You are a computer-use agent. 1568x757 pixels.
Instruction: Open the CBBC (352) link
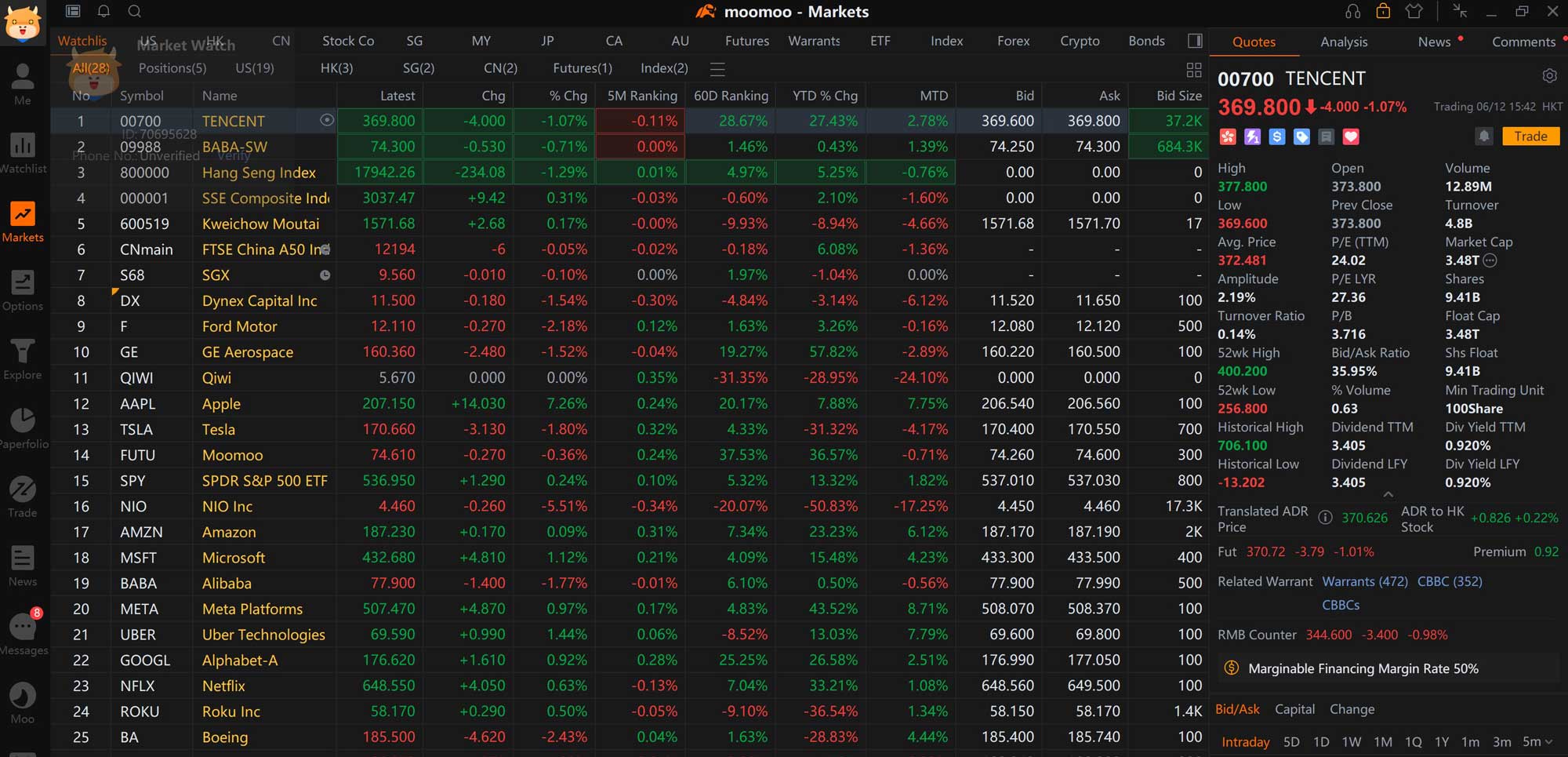(1450, 581)
